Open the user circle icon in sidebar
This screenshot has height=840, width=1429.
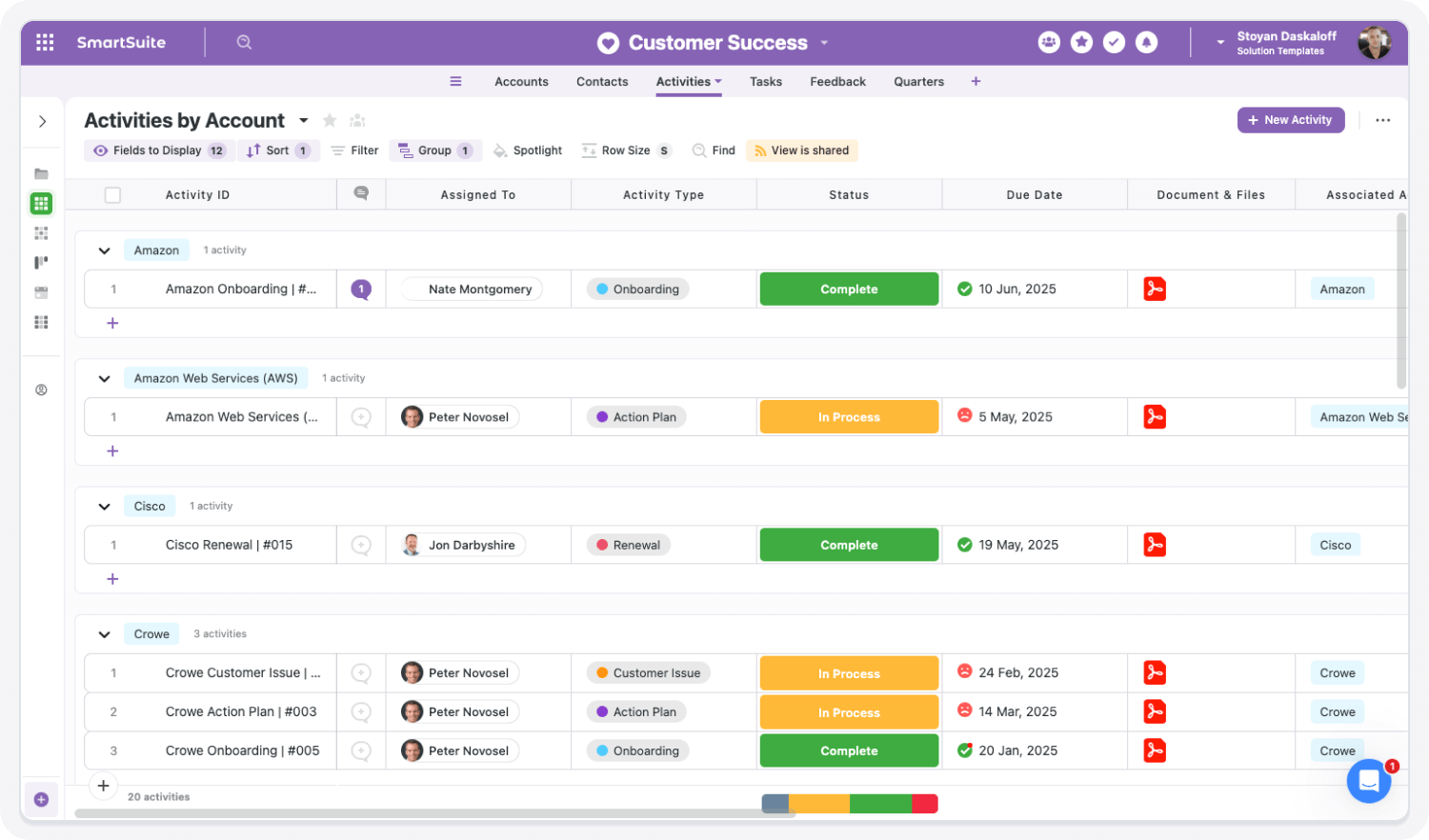41,390
